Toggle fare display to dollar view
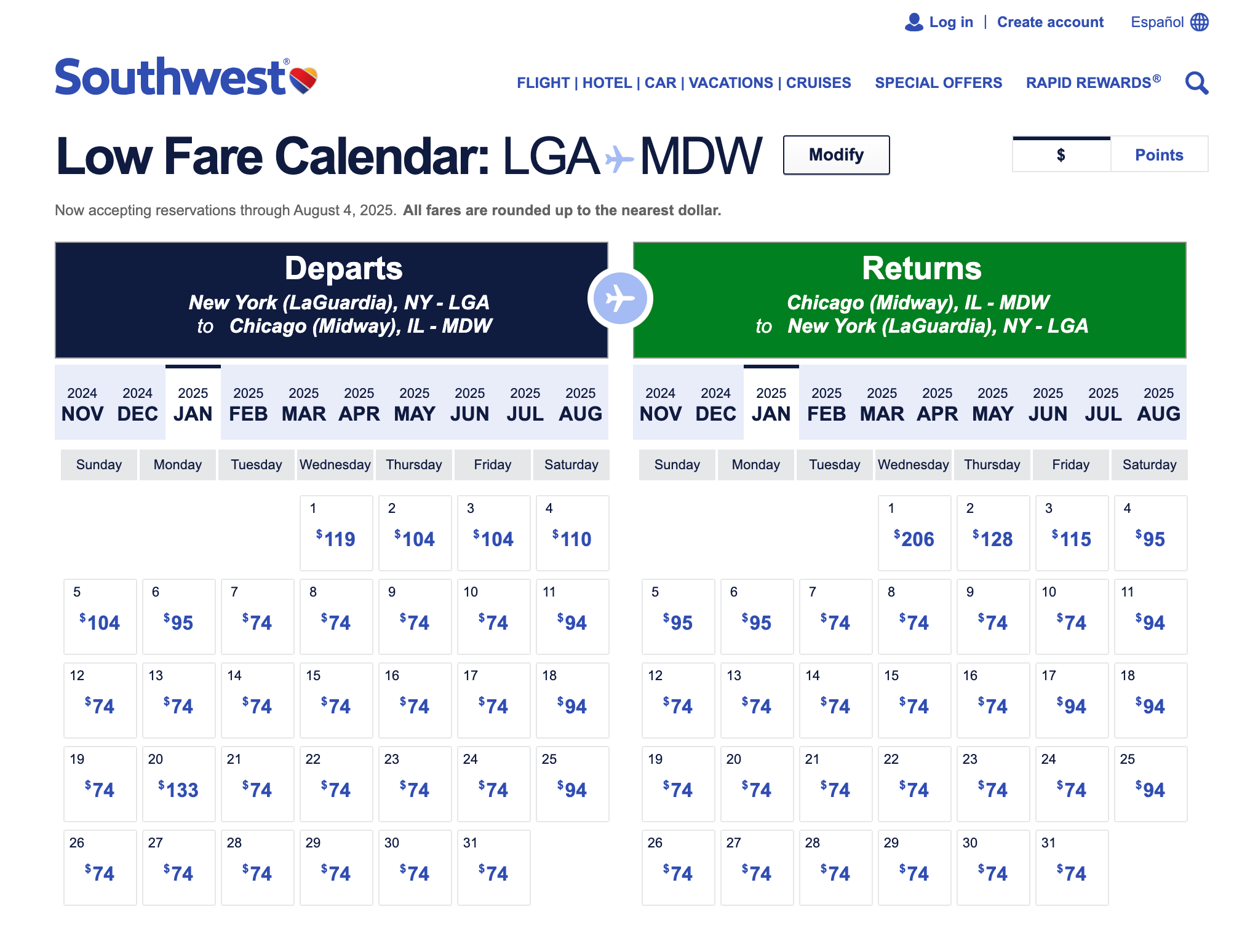Viewport: 1250px width, 952px height. coord(1062,154)
